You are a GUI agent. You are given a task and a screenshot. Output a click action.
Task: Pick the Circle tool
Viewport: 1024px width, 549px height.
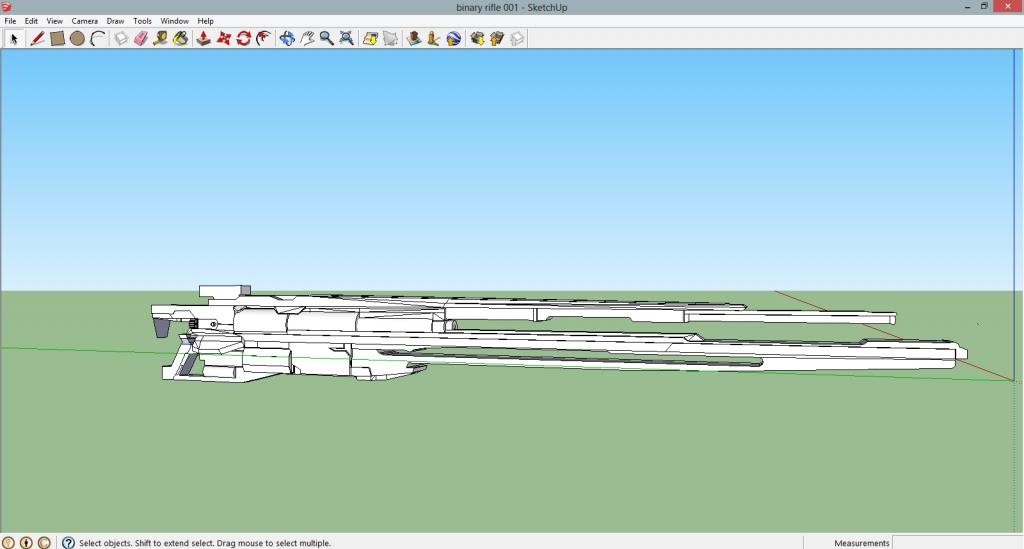(x=77, y=39)
